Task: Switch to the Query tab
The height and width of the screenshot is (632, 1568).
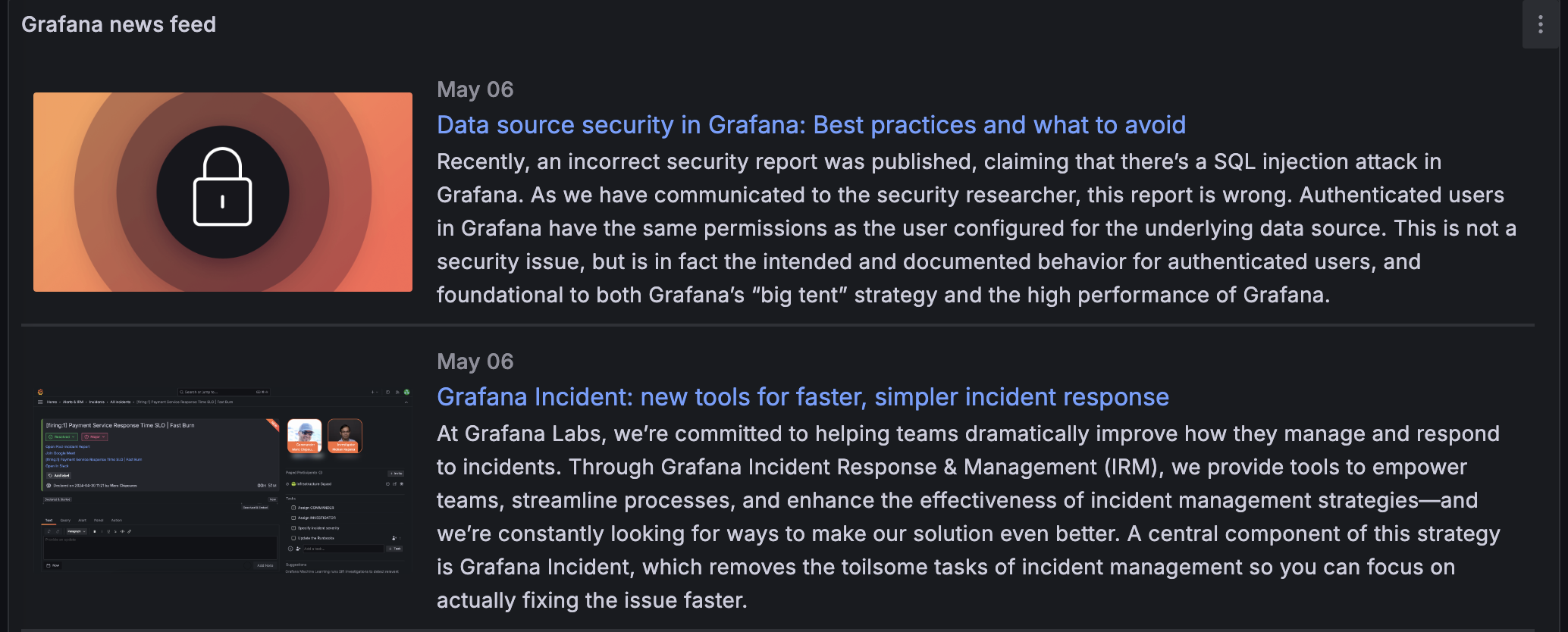Action: click(65, 521)
